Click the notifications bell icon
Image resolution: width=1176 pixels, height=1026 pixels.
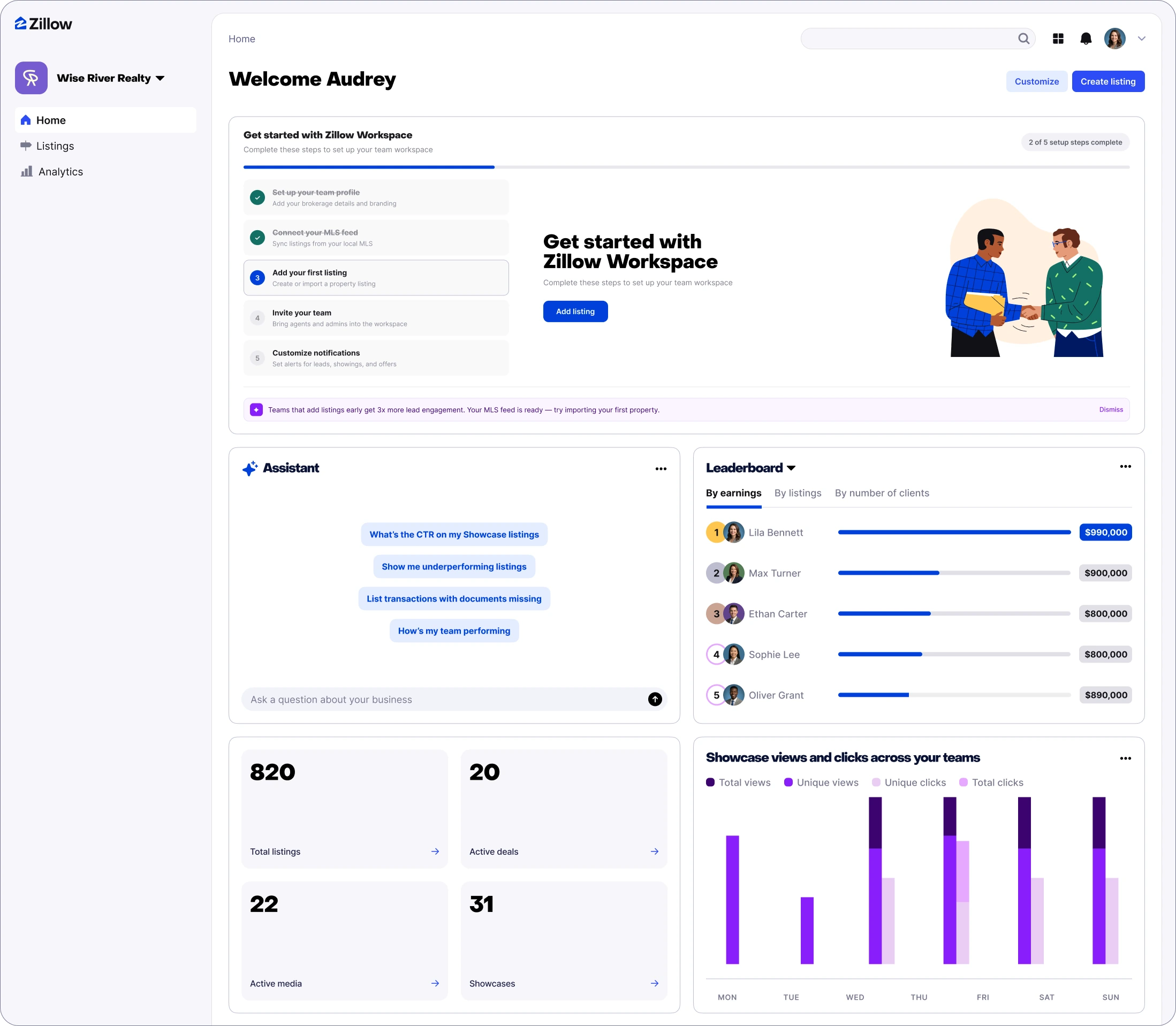1086,39
